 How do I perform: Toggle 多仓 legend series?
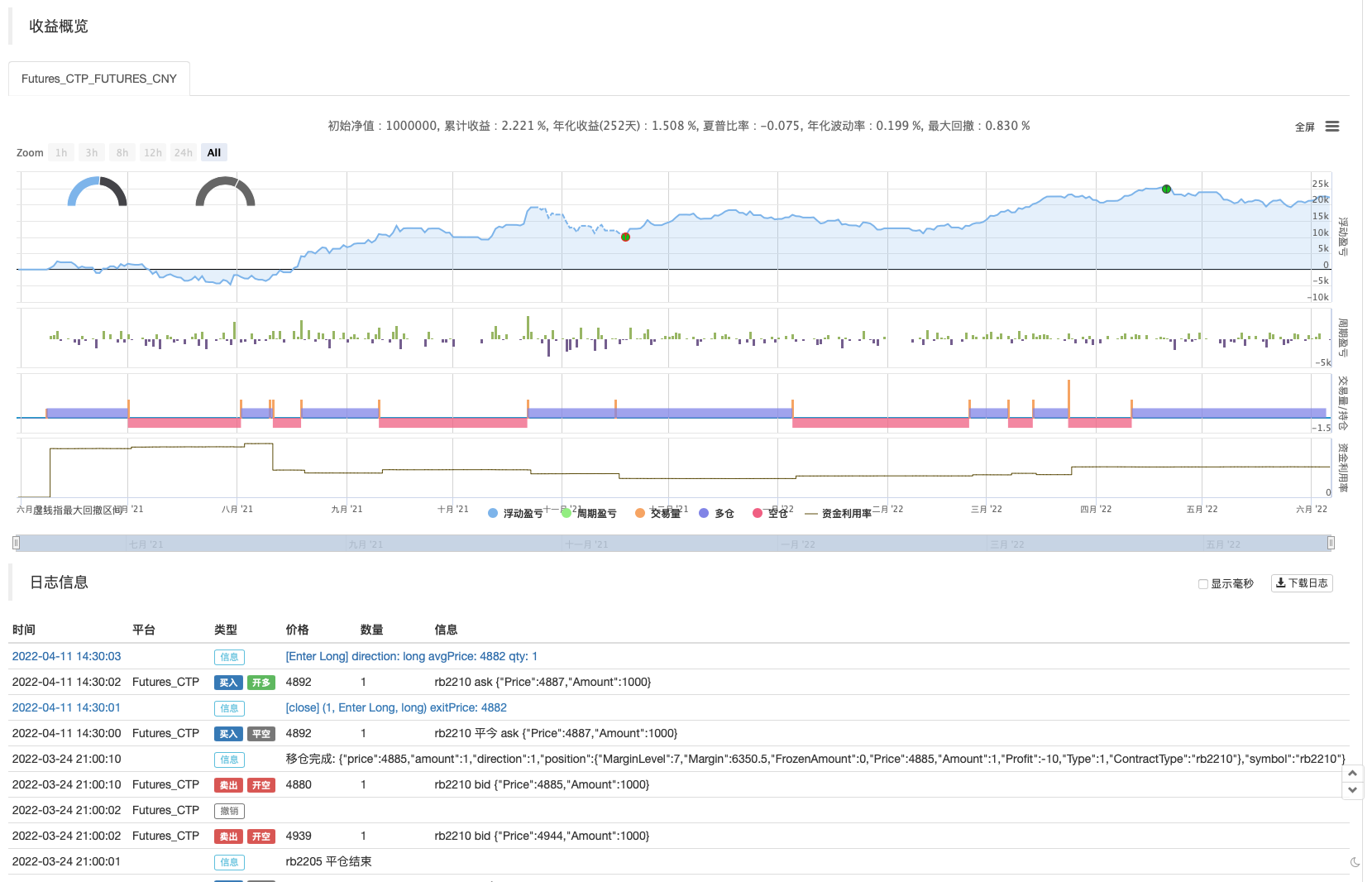[x=717, y=514]
